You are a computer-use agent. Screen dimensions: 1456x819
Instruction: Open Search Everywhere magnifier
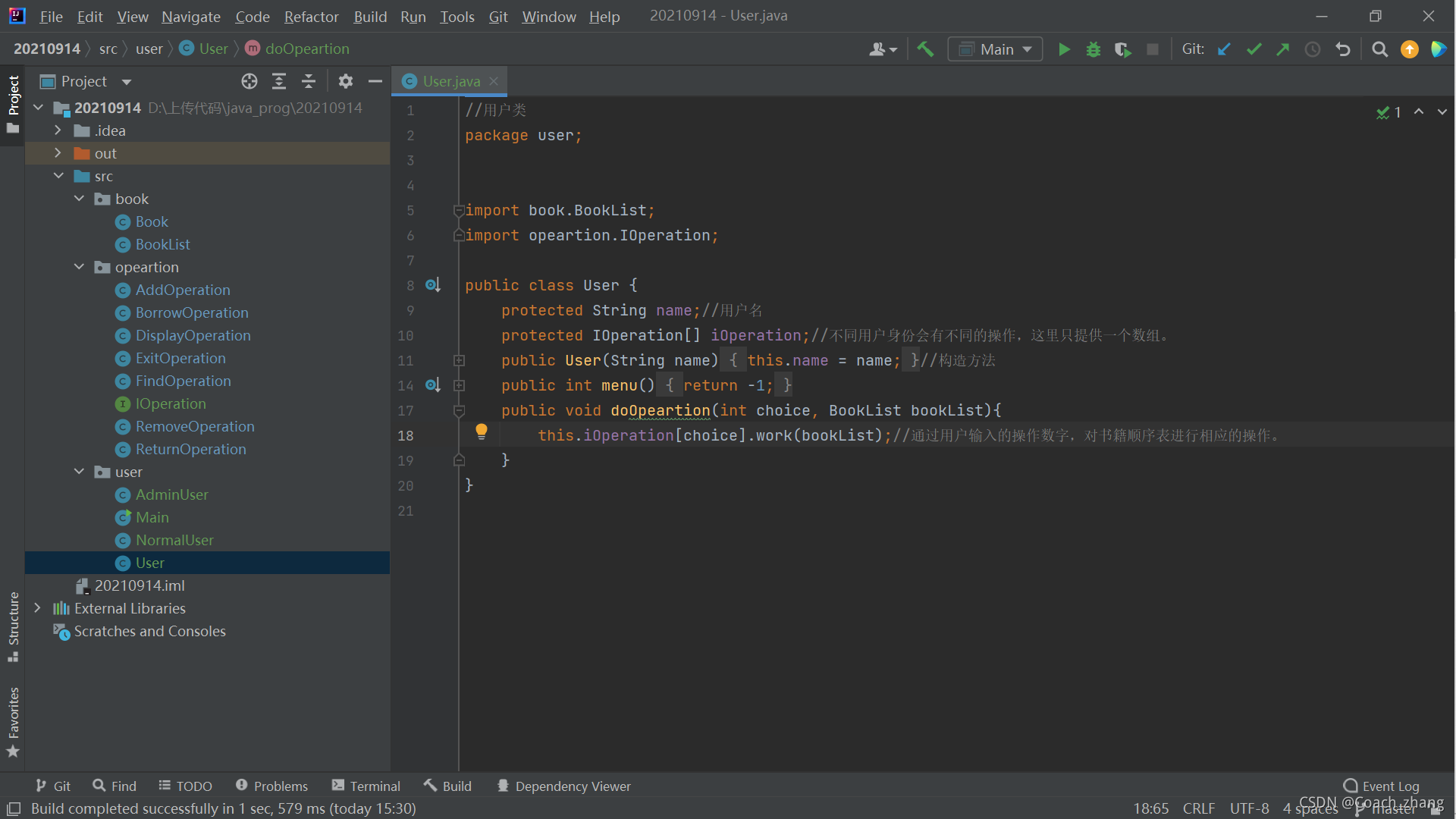click(1380, 49)
